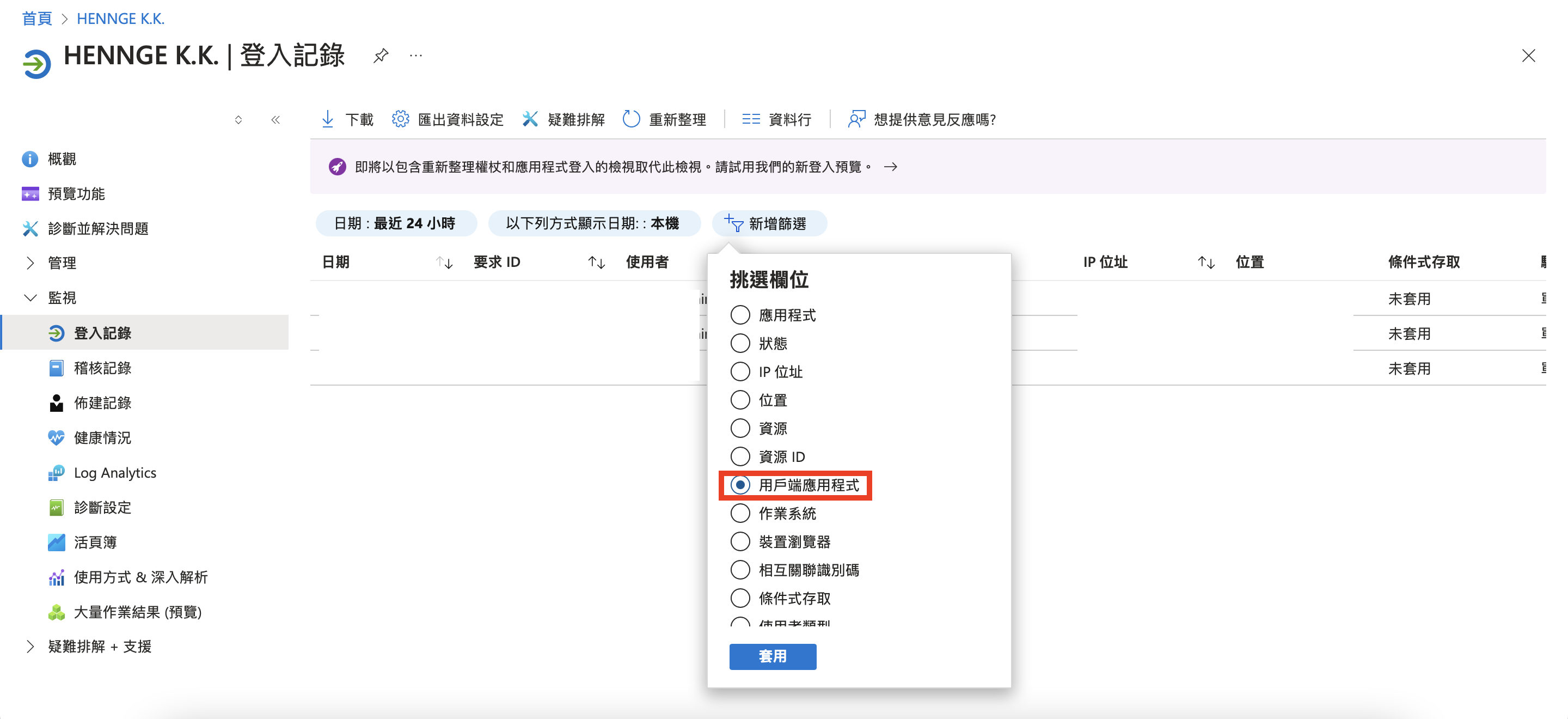This screenshot has width=1568, height=719.
Task: Click the sign-in logs sidebar icon
Action: pos(56,333)
